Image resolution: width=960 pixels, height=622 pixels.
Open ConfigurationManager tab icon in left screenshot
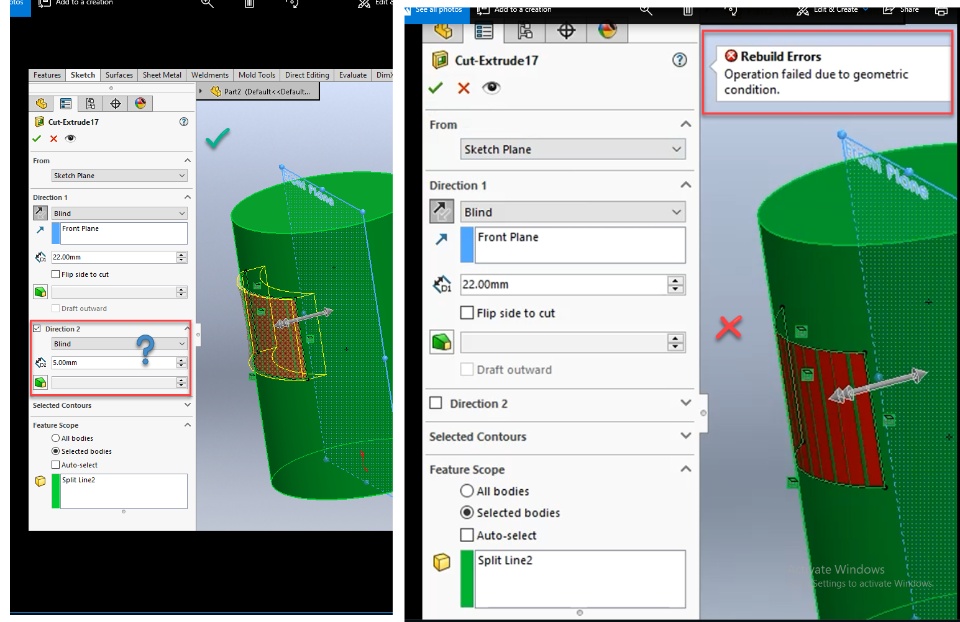(x=91, y=103)
